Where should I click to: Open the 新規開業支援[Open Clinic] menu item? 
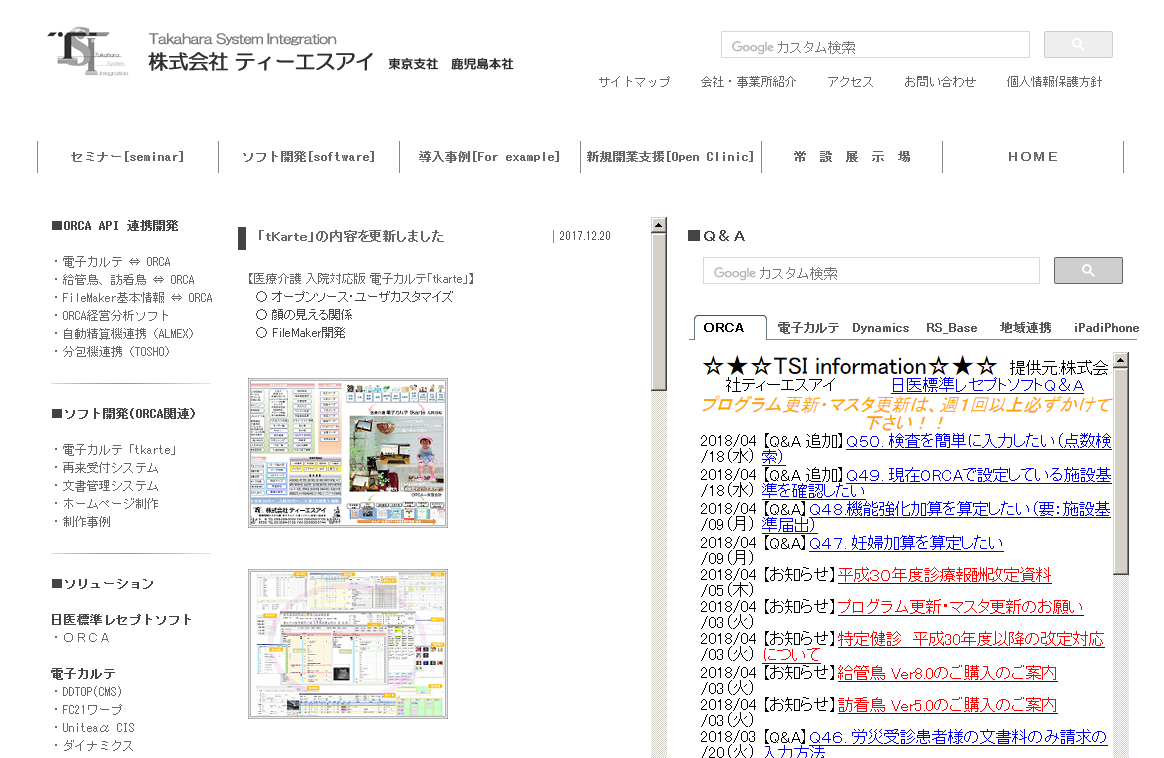[671, 156]
